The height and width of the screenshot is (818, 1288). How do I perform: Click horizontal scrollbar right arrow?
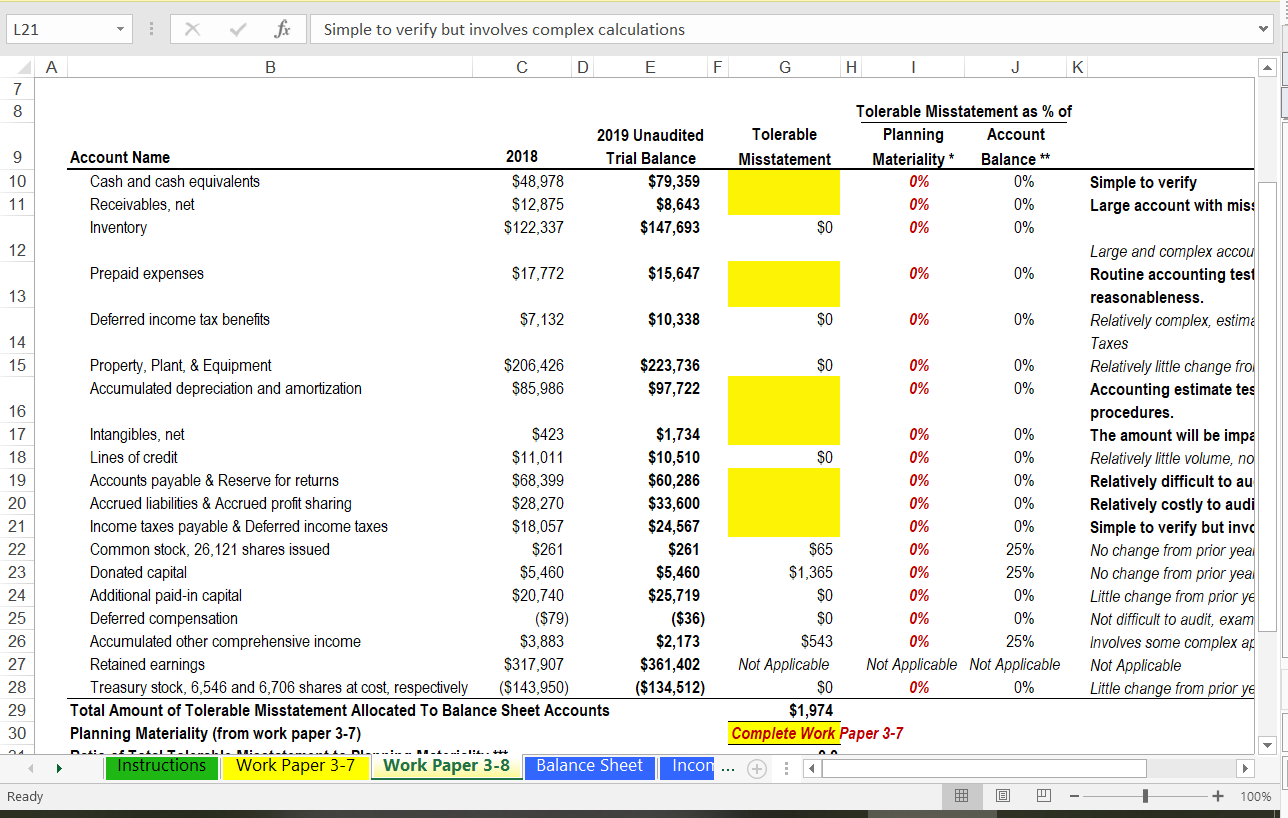pos(1245,769)
